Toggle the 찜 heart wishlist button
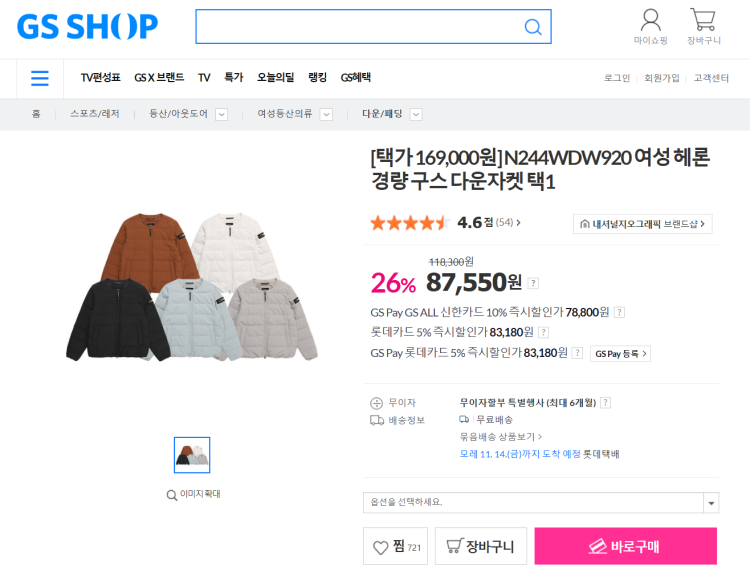 click(x=395, y=546)
